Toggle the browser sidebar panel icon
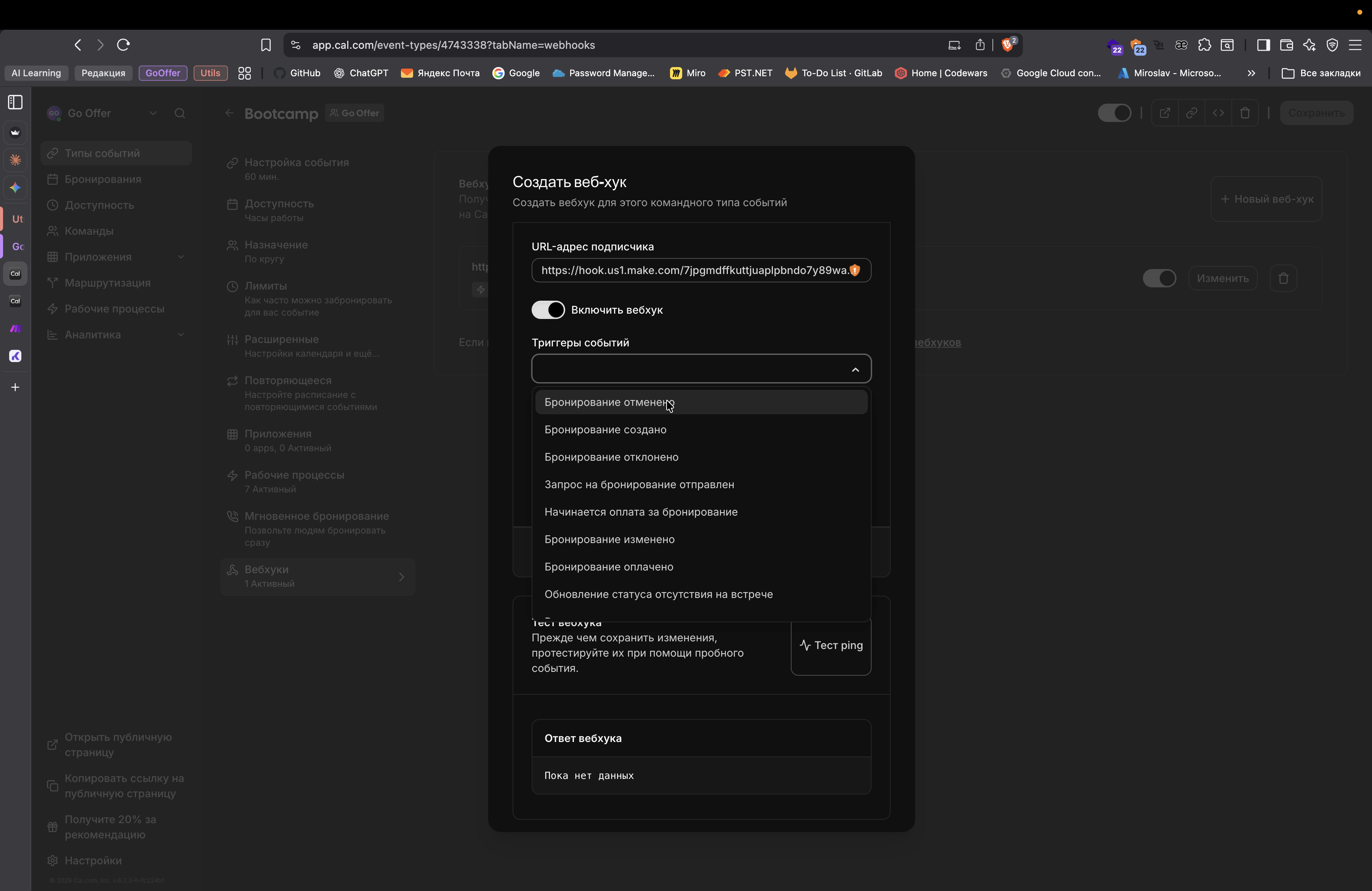This screenshot has height=891, width=1372. 1263,45
